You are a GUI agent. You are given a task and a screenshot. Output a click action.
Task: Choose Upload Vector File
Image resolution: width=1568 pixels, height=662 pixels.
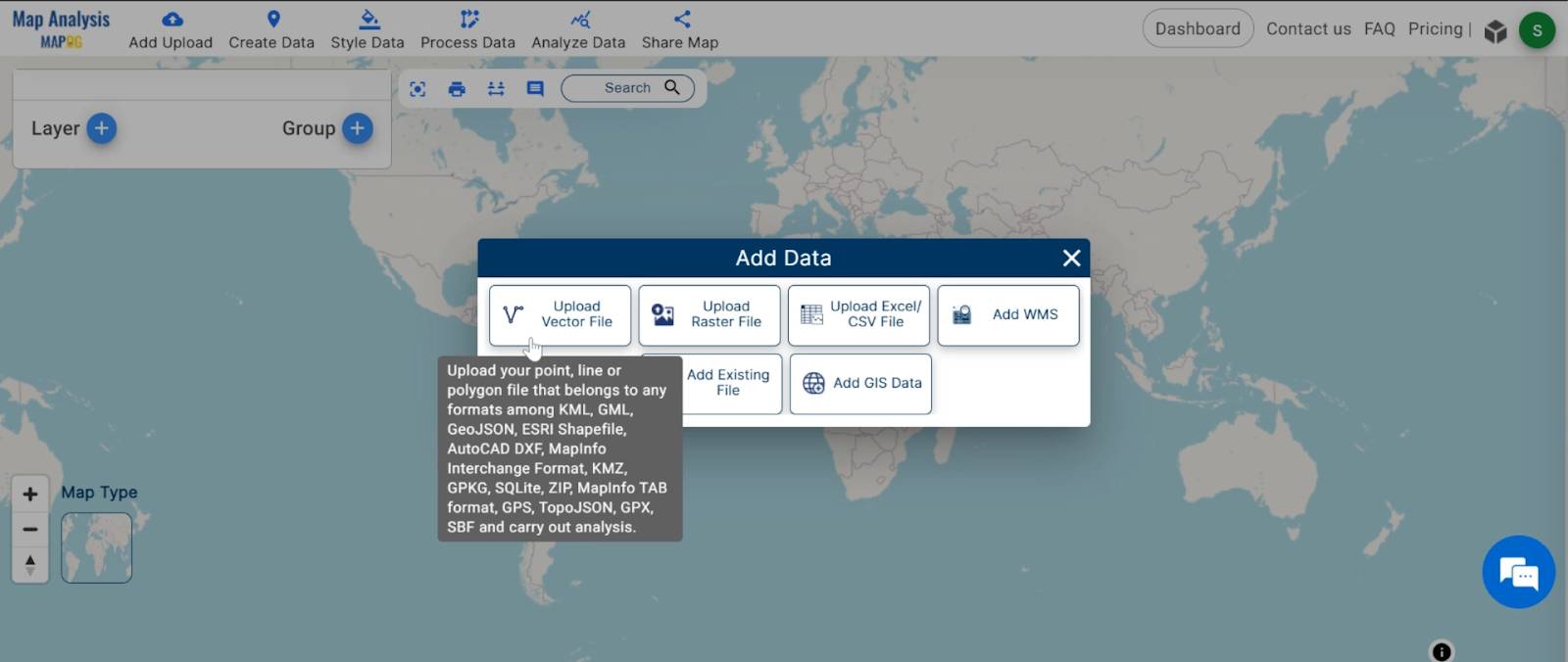coord(560,315)
